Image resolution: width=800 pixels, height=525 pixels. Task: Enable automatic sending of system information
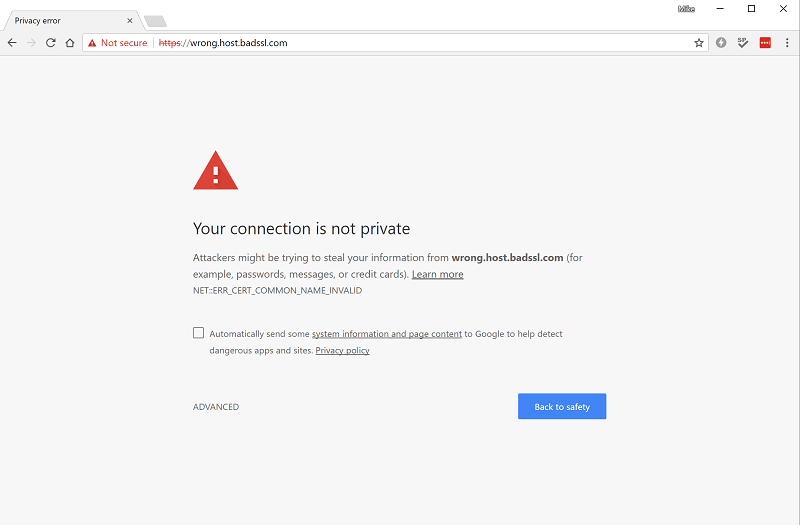tap(199, 333)
